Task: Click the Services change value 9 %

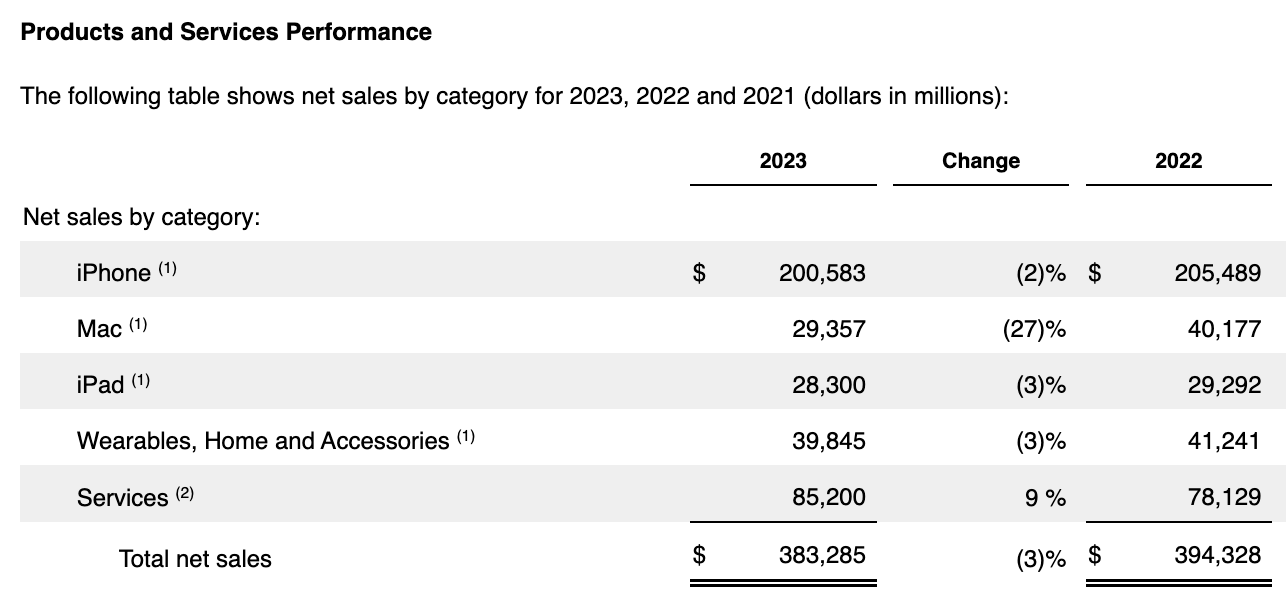Action: 1045,497
